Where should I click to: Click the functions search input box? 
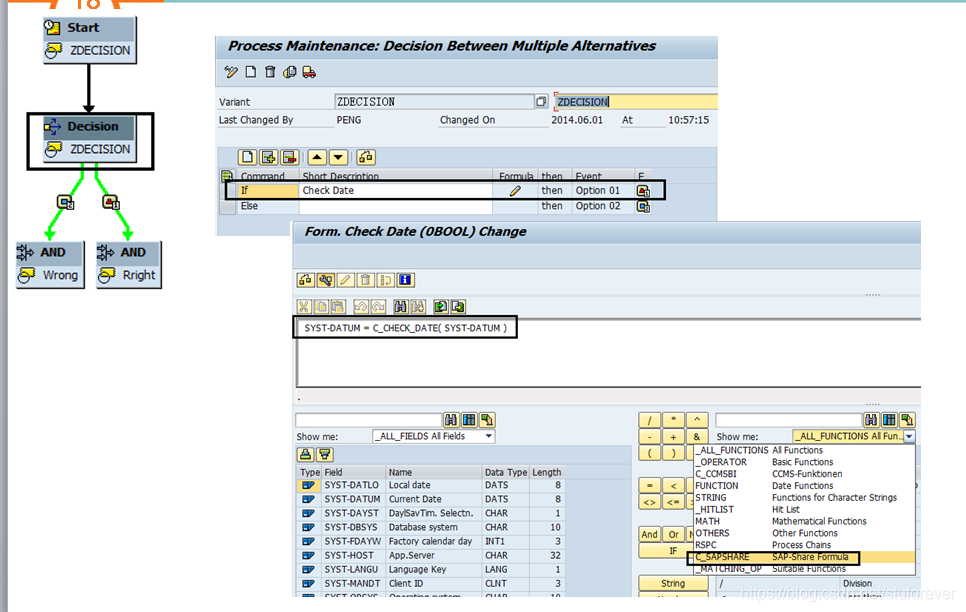[788, 420]
